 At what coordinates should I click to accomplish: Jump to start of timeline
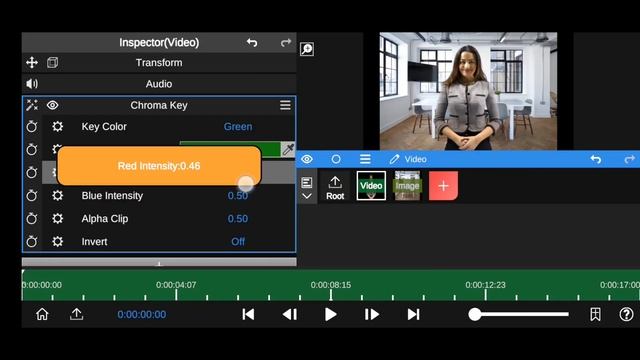pos(248,314)
